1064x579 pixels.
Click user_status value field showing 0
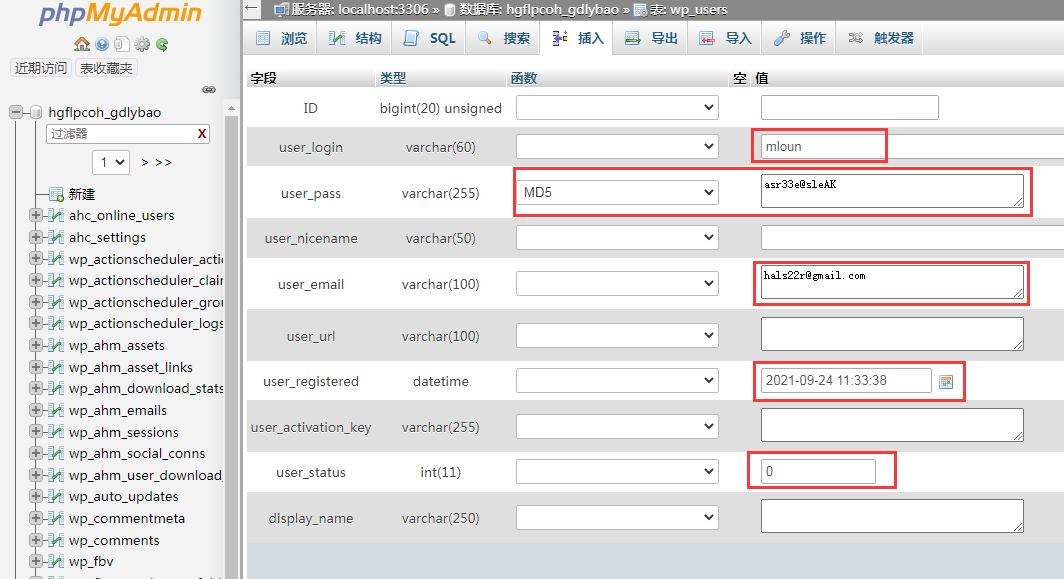pos(818,472)
